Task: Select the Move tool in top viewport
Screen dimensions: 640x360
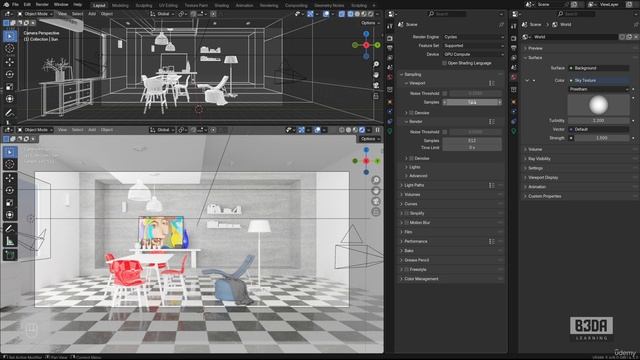Action: [9, 62]
